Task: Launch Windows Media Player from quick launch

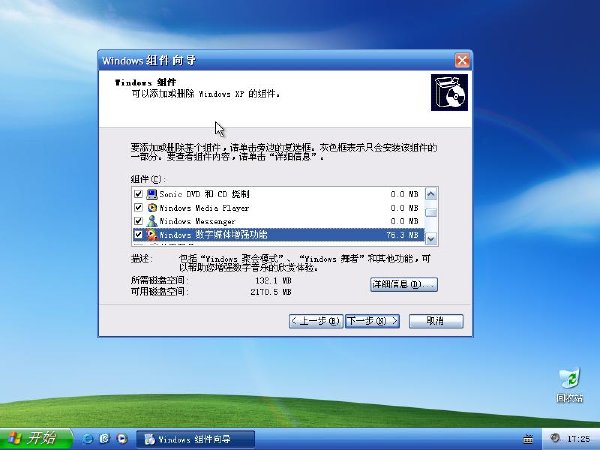Action: pos(122,439)
